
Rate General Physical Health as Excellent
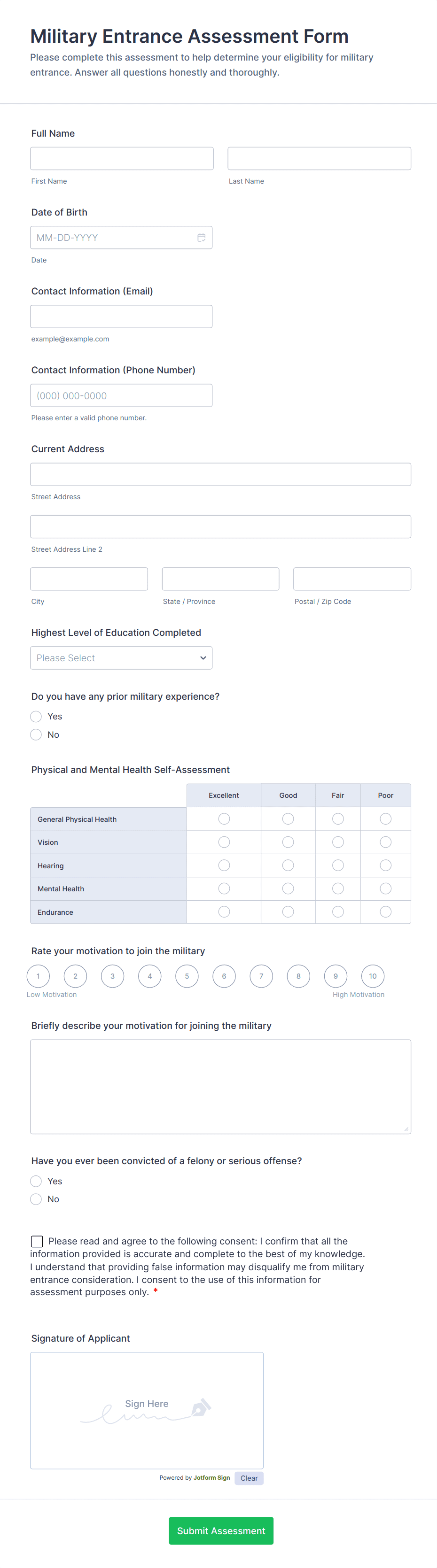[224, 819]
